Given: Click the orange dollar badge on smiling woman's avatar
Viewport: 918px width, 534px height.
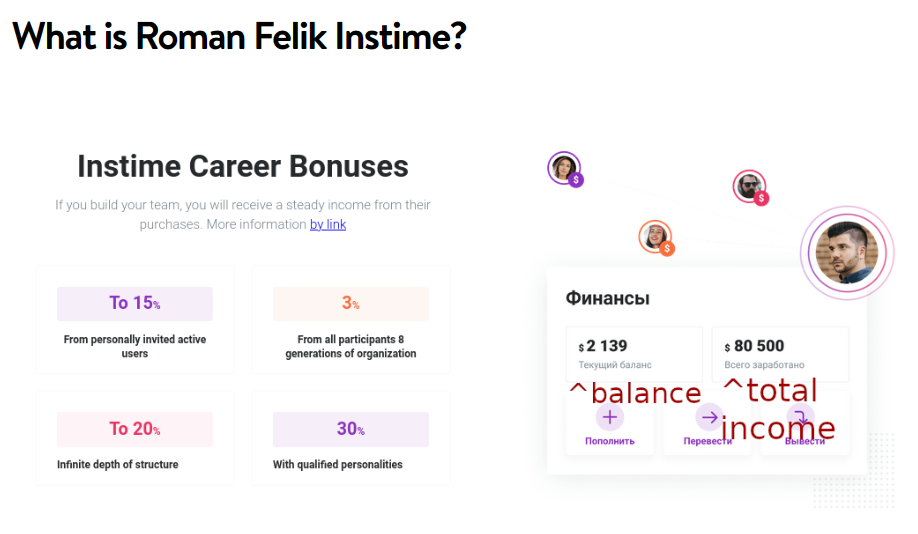Looking at the screenshot, I should point(667,249).
